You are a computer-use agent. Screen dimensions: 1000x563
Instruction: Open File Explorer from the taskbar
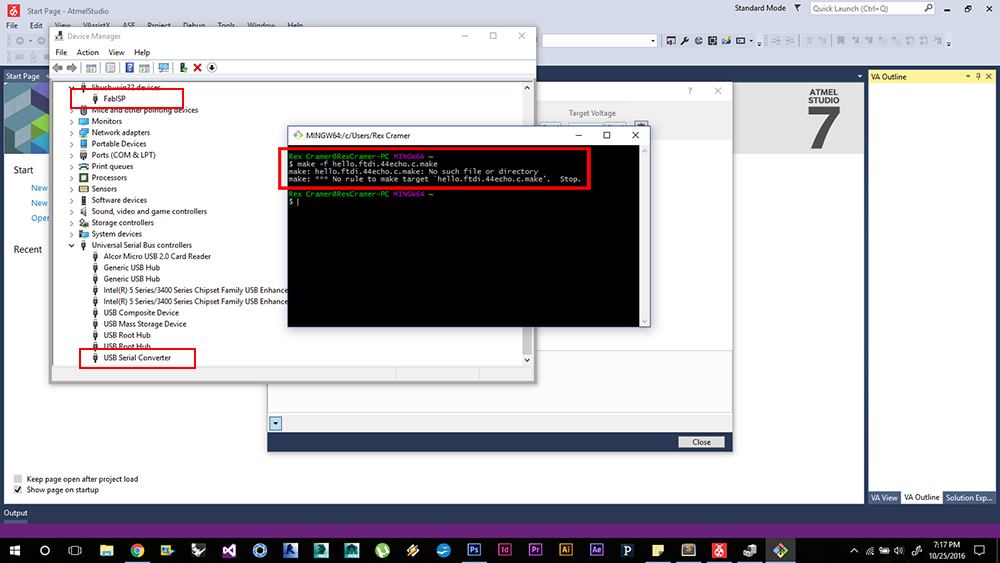pyautogui.click(x=107, y=550)
